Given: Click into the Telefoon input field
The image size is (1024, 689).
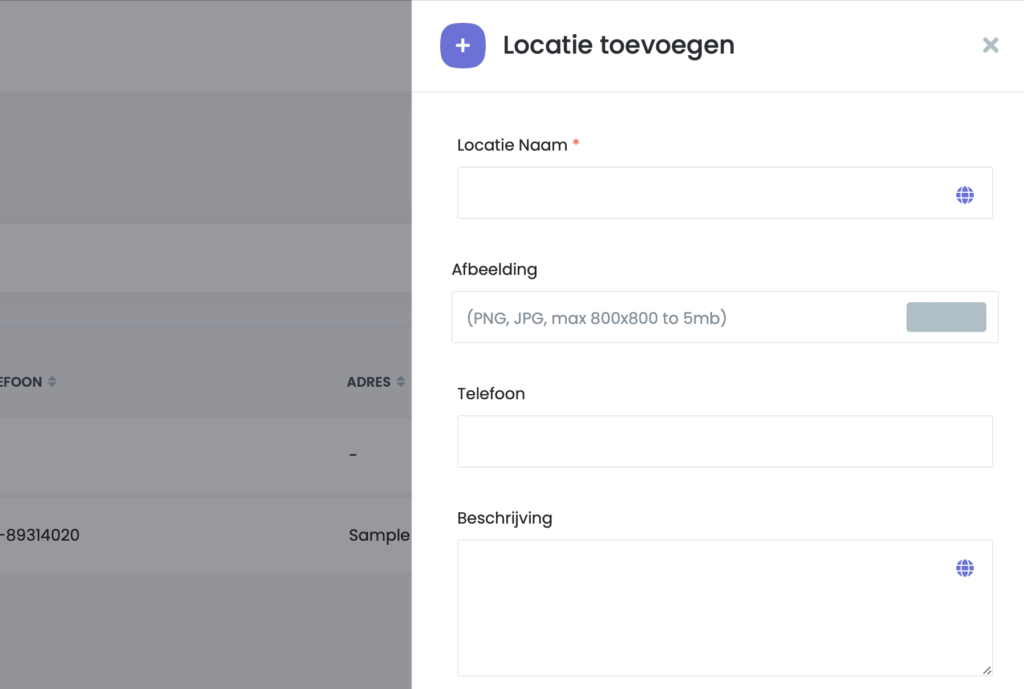Looking at the screenshot, I should tap(724, 441).
